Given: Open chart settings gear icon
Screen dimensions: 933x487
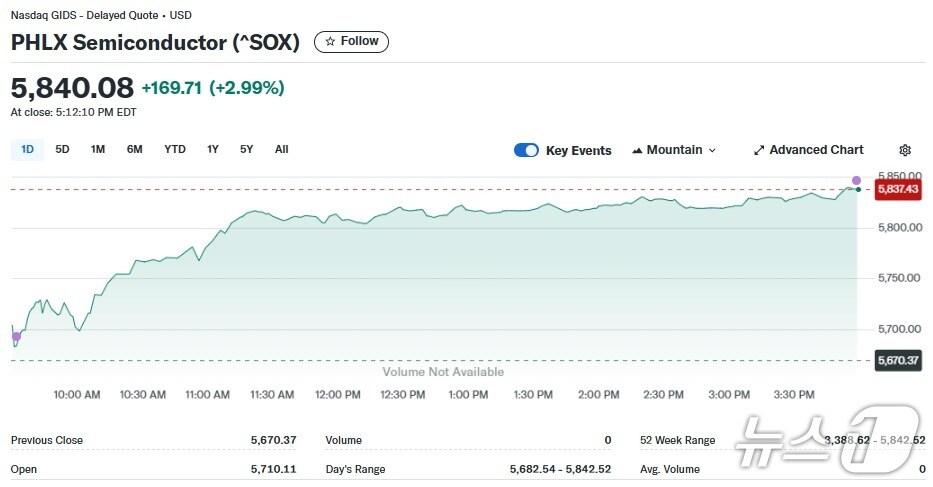Looking at the screenshot, I should tap(905, 150).
